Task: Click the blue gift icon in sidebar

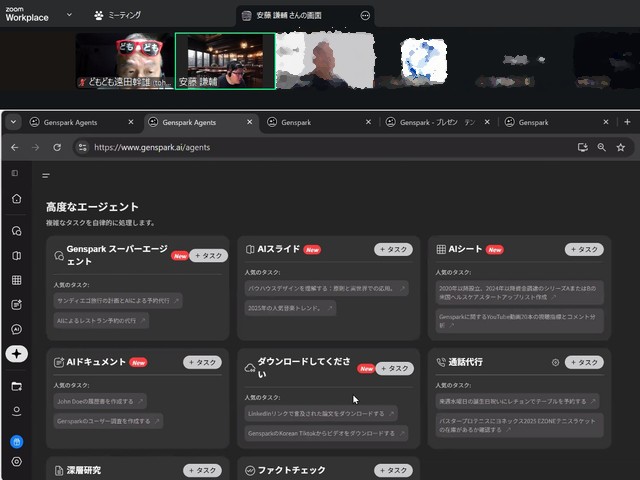Action: pyautogui.click(x=16, y=442)
